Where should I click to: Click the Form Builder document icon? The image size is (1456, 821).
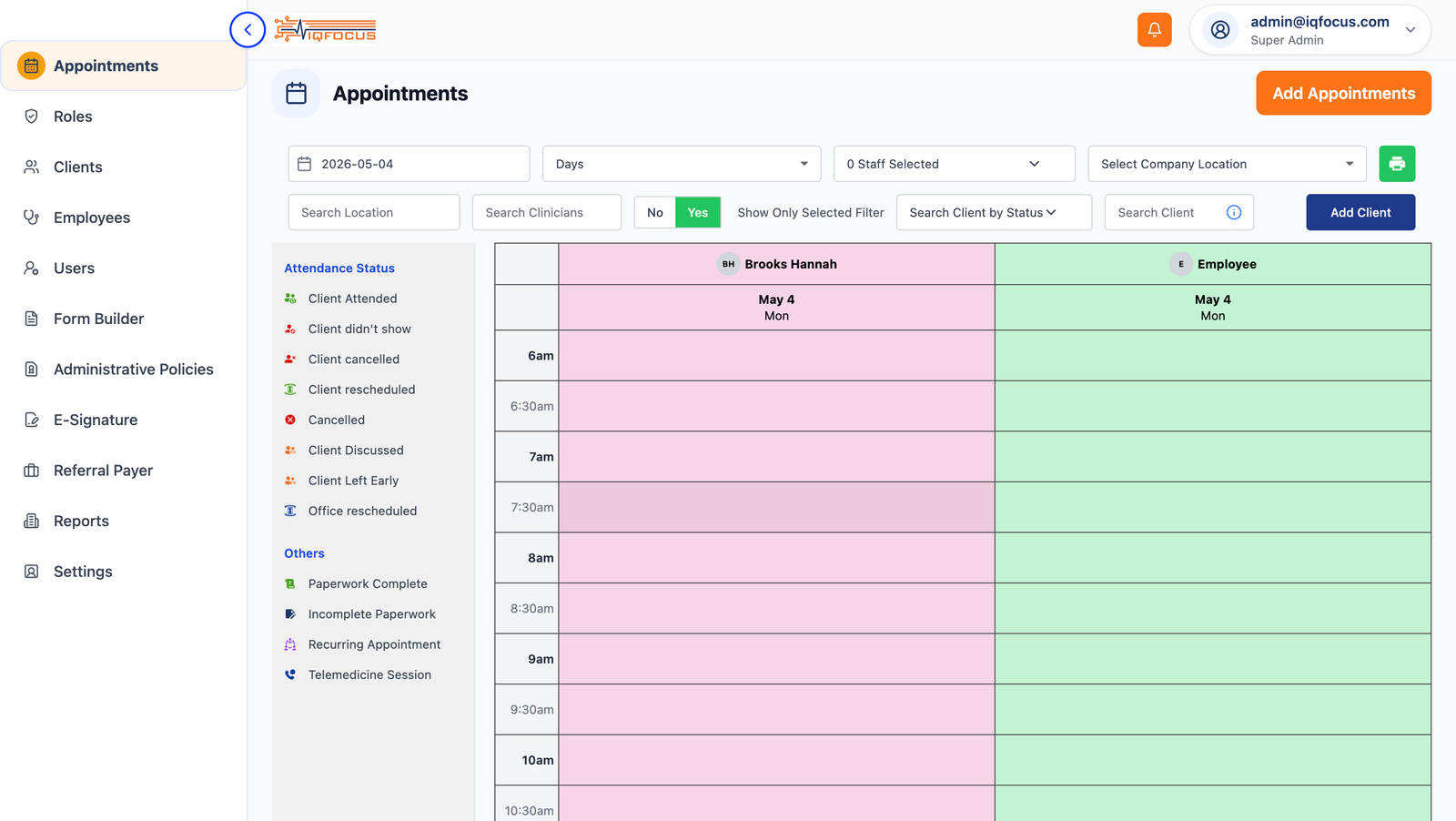click(x=31, y=319)
